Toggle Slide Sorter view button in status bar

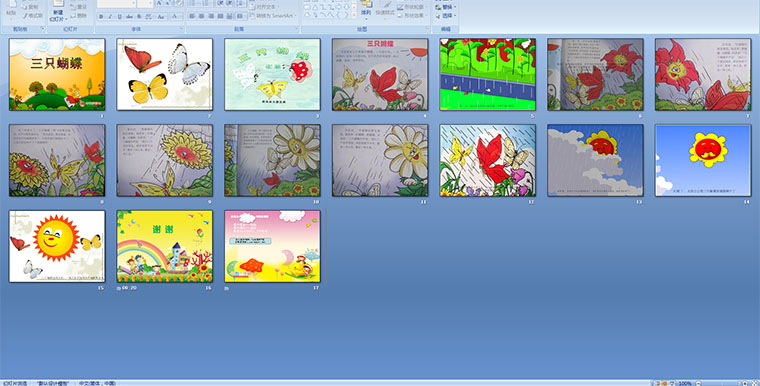(664, 384)
